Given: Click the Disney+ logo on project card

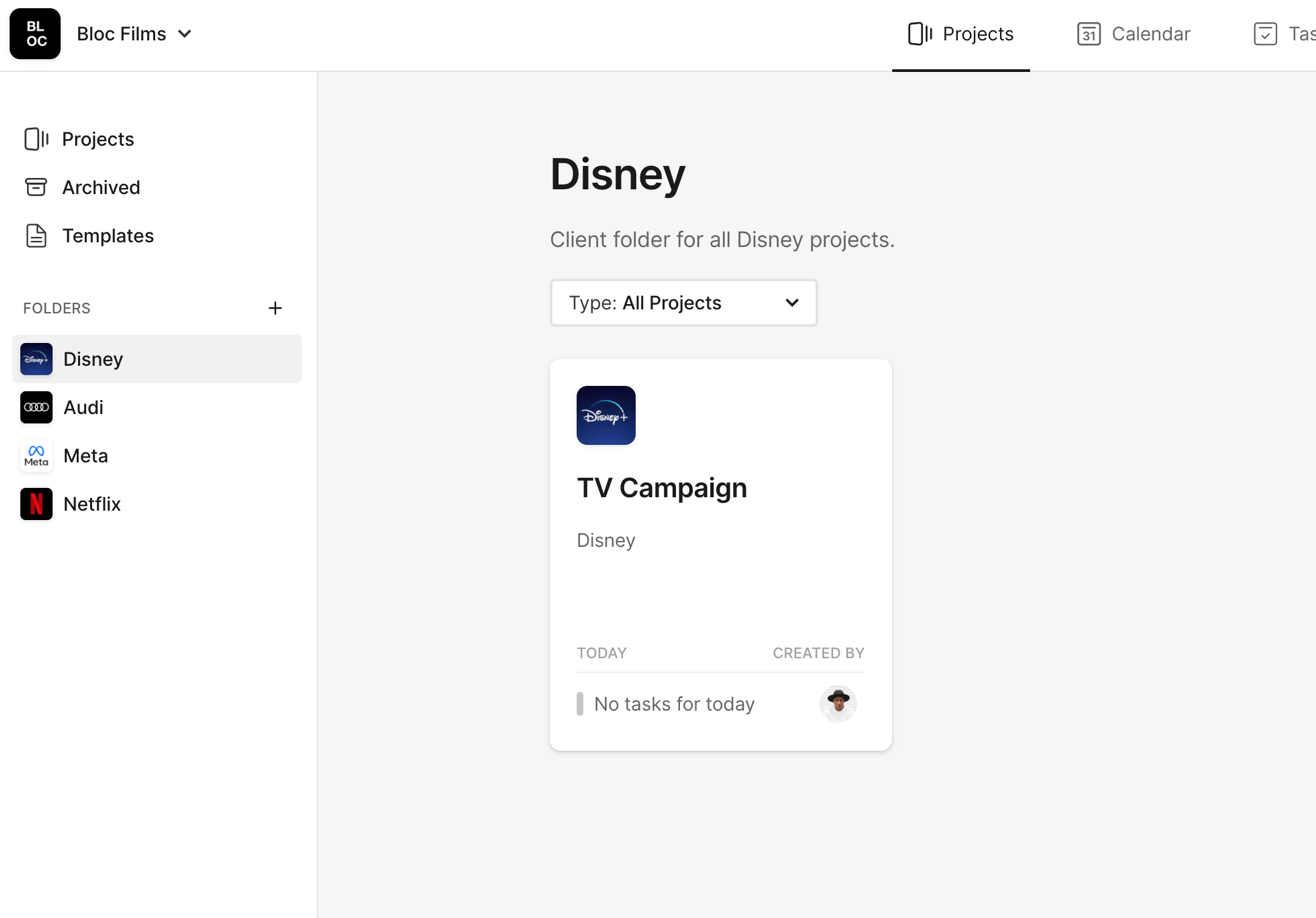Looking at the screenshot, I should [x=606, y=415].
